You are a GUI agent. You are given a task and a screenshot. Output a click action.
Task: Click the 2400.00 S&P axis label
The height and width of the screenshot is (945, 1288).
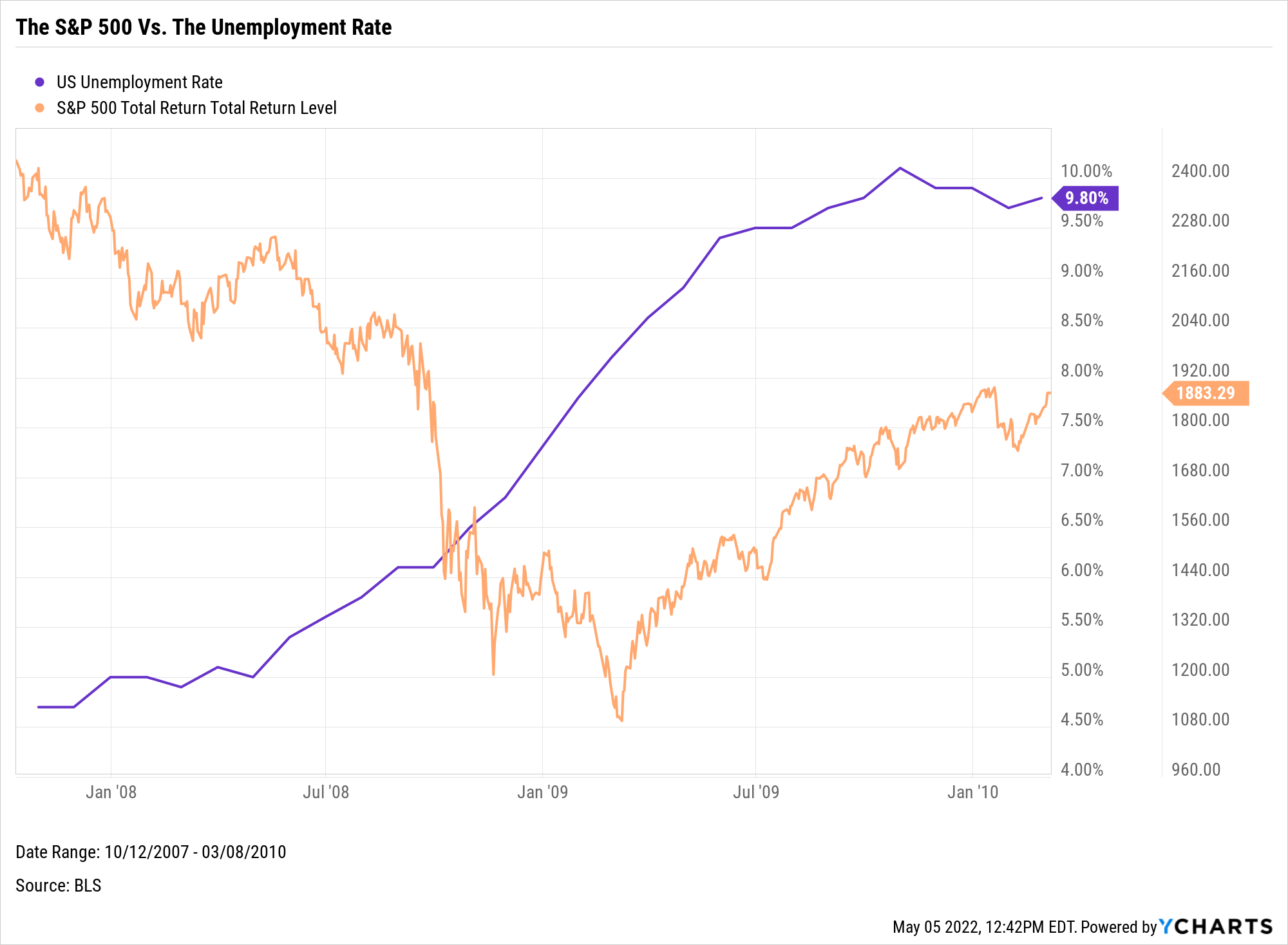(x=1200, y=171)
